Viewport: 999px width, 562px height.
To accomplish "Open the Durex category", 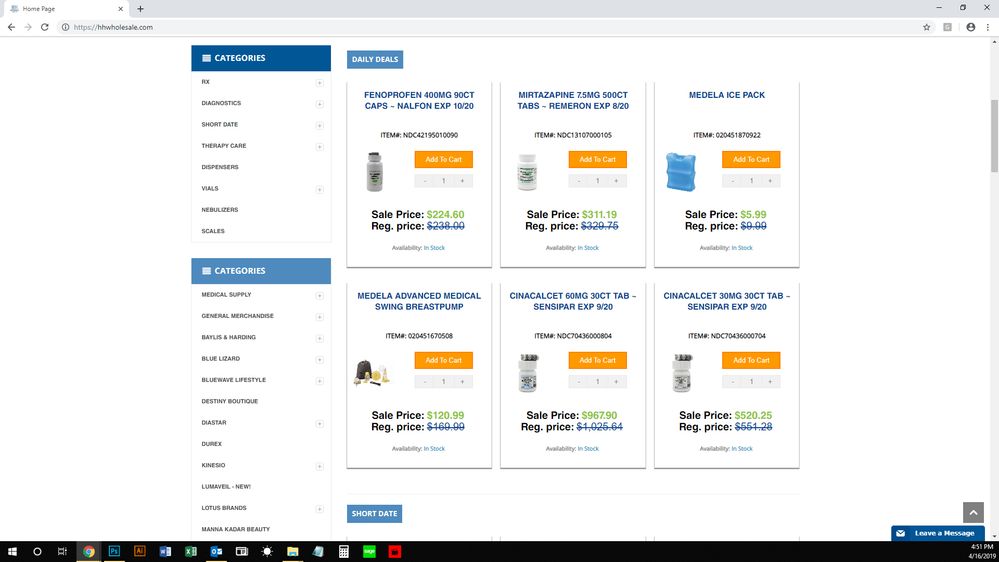I will (212, 444).
